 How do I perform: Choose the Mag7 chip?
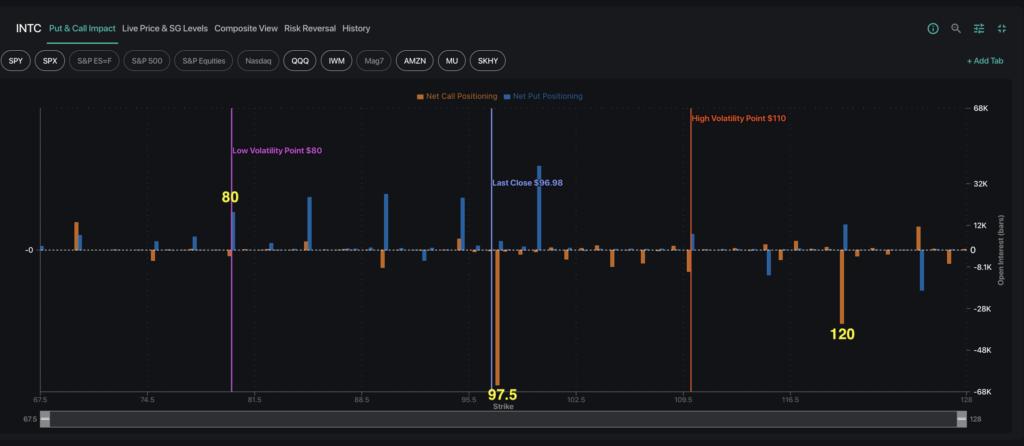coord(374,61)
